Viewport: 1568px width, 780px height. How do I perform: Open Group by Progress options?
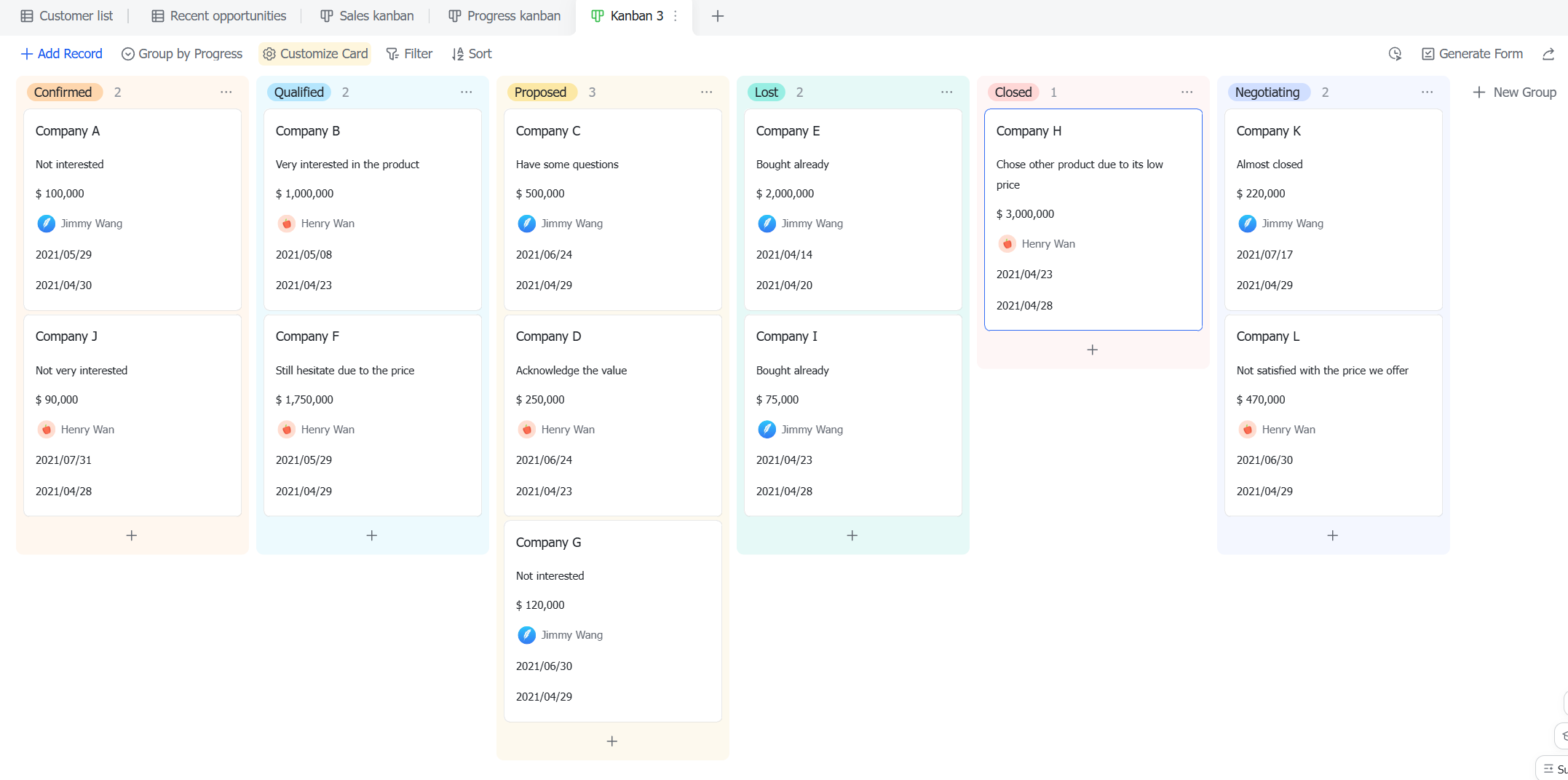[182, 54]
